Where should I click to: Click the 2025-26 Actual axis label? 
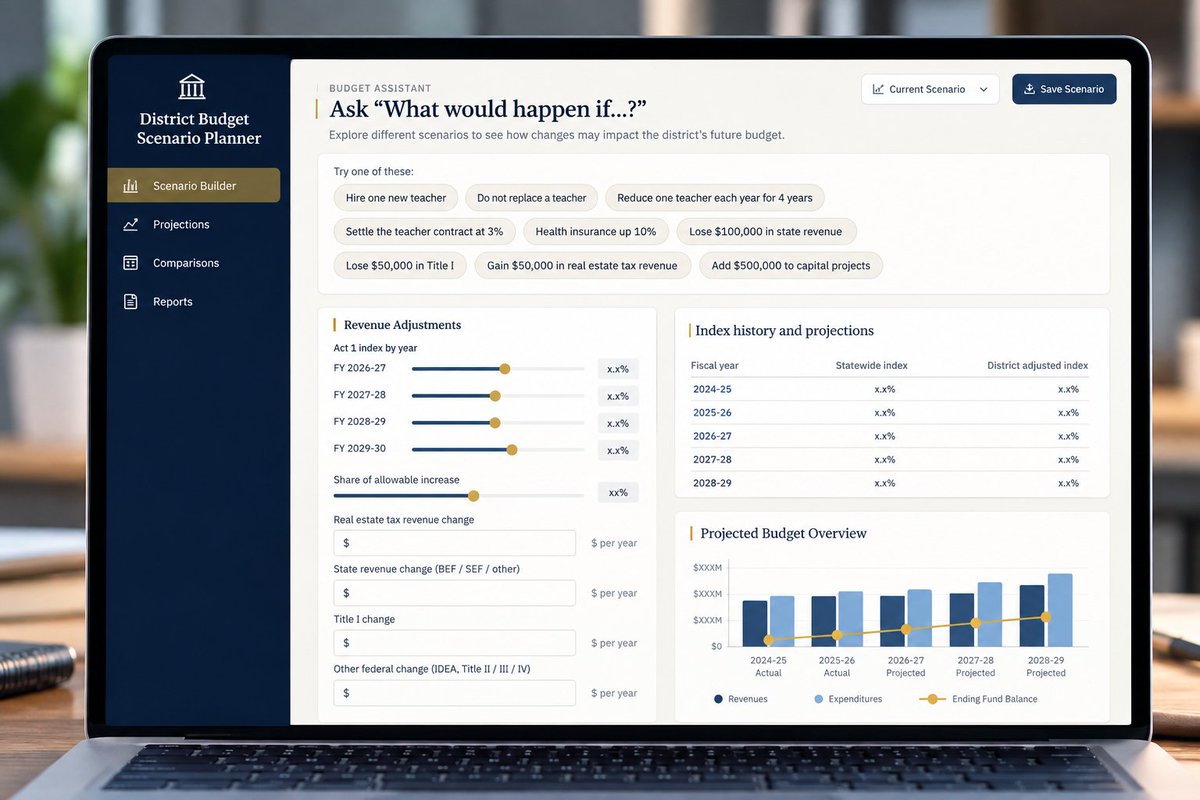(x=837, y=667)
